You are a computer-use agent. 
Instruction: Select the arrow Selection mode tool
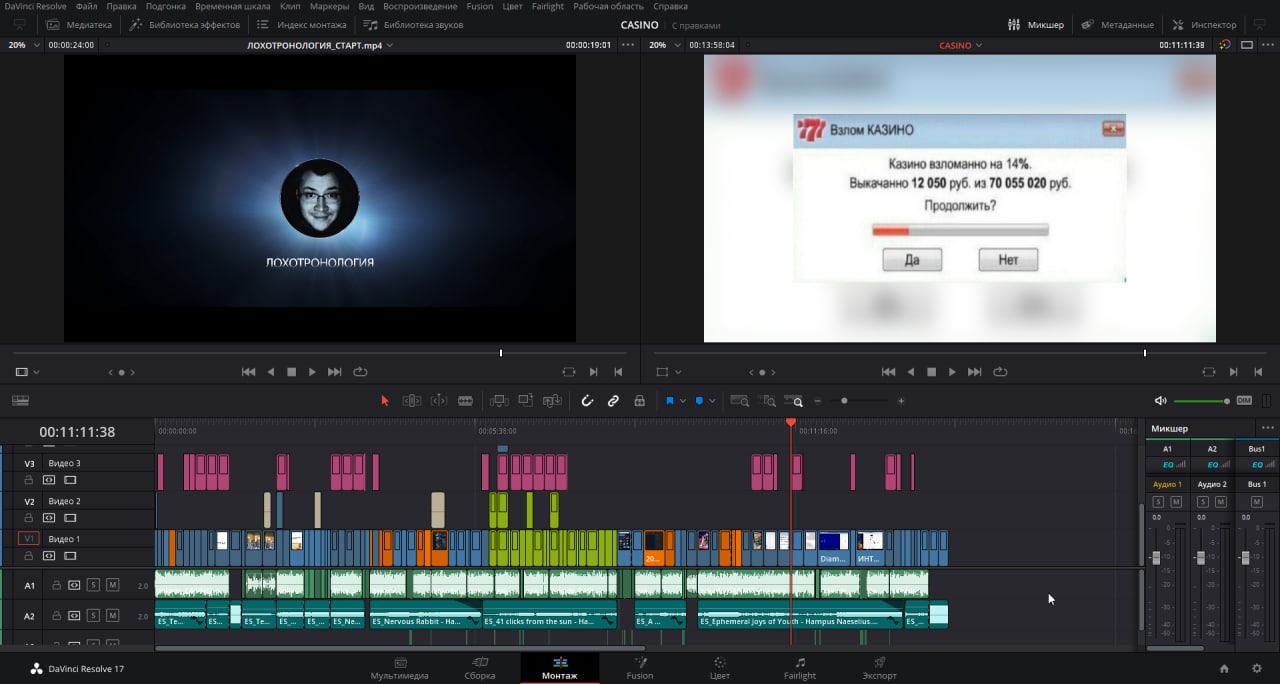point(385,400)
